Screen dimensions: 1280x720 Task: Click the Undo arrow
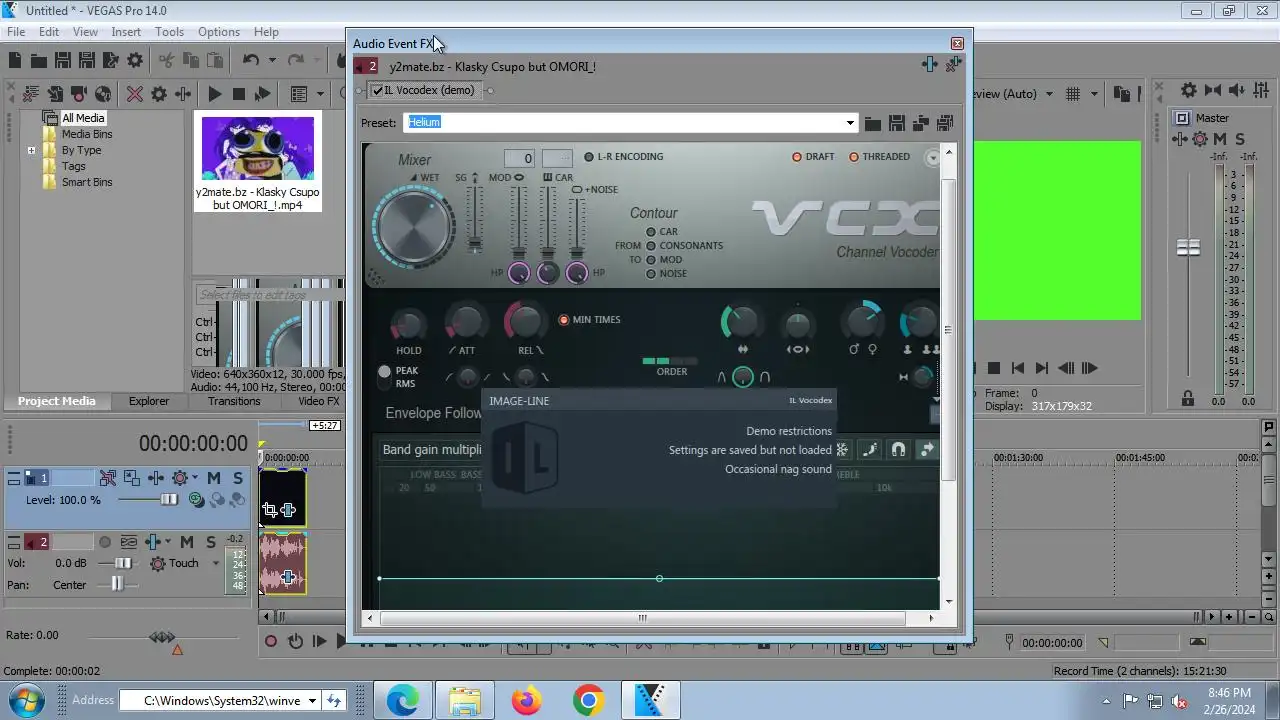click(x=251, y=61)
